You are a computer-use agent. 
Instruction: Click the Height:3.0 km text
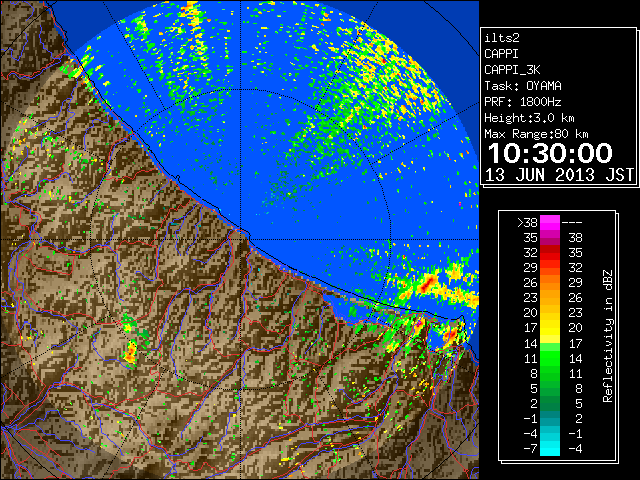pos(529,118)
